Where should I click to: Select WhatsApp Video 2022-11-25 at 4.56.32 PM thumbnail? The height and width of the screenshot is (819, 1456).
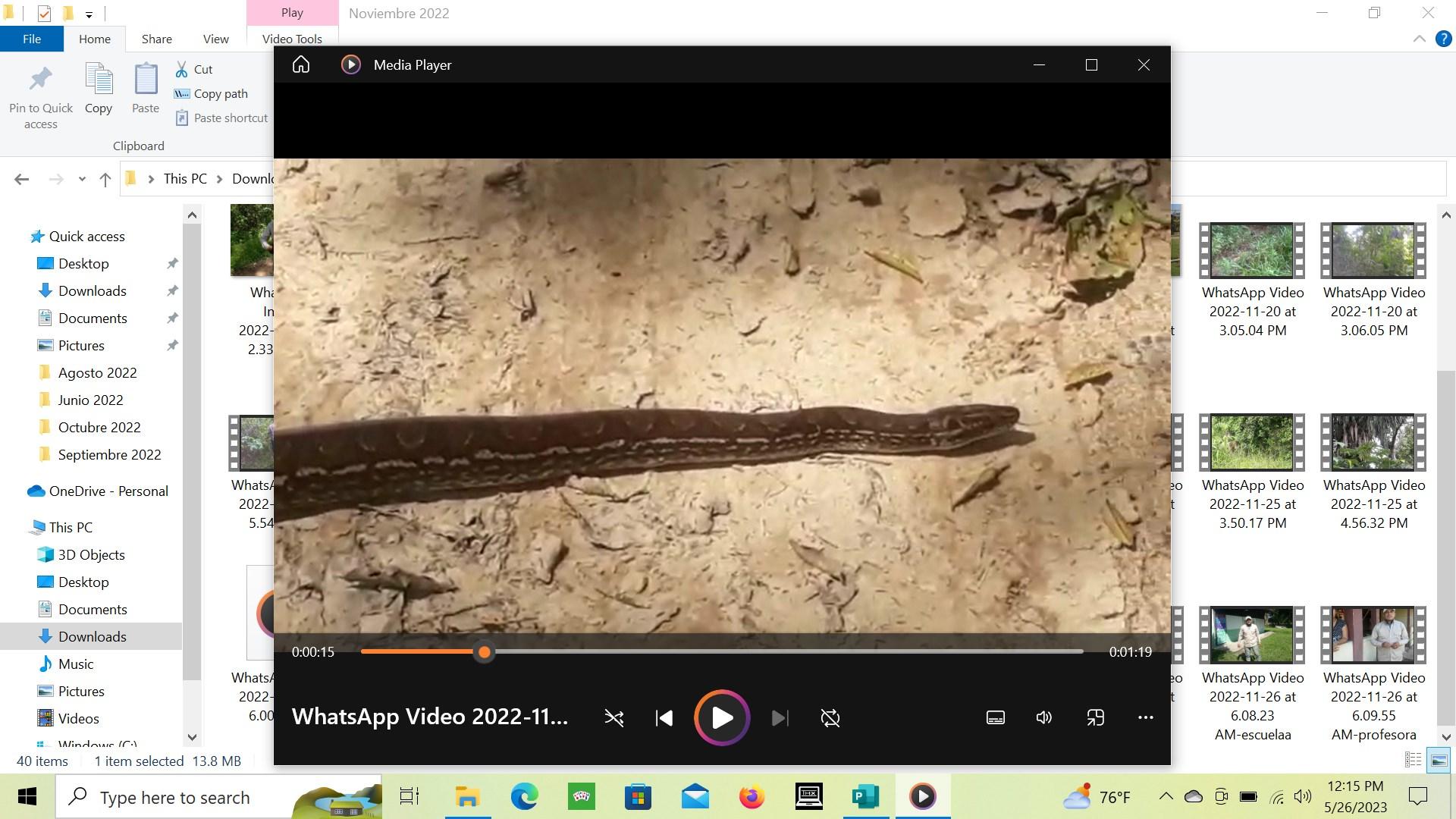1373,443
